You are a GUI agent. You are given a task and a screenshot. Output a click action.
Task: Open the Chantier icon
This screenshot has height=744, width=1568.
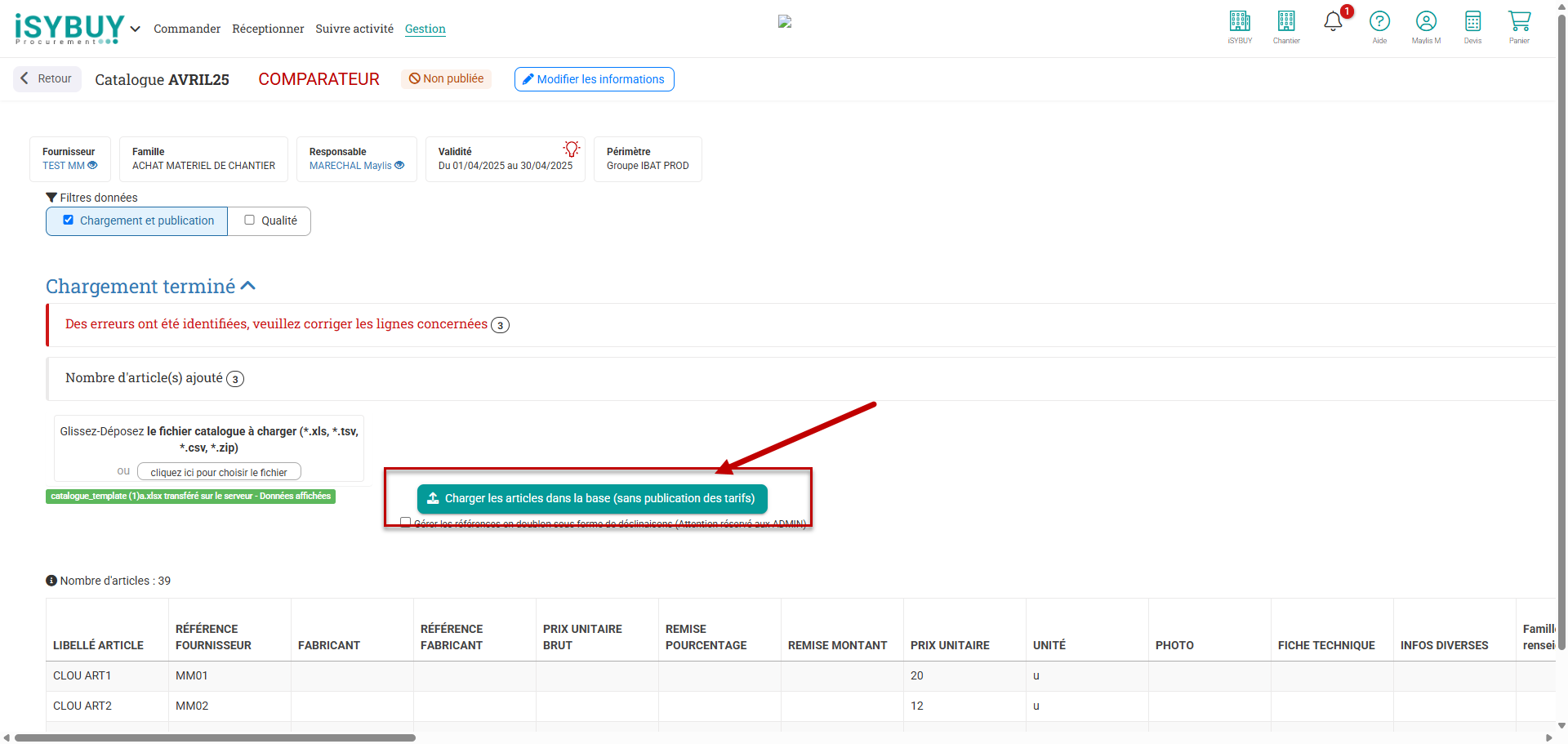click(x=1286, y=27)
